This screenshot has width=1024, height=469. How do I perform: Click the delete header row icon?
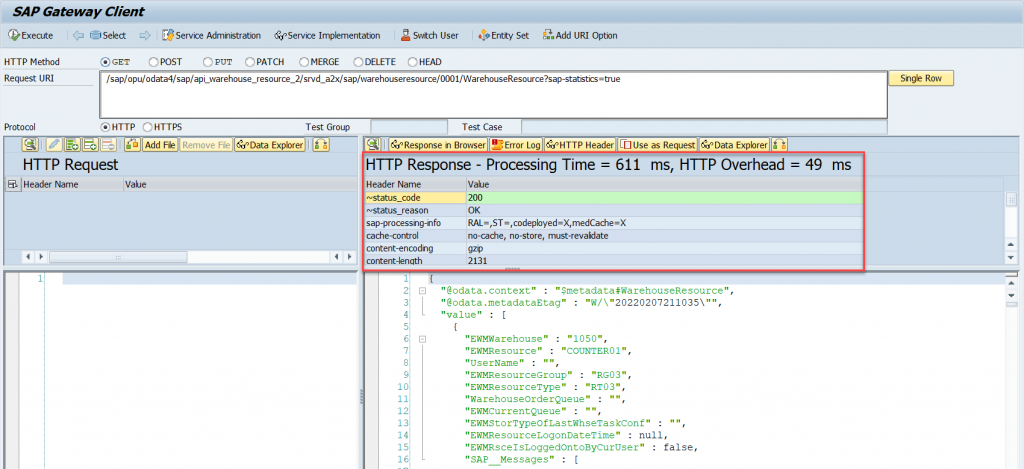pyautogui.click(x=108, y=145)
